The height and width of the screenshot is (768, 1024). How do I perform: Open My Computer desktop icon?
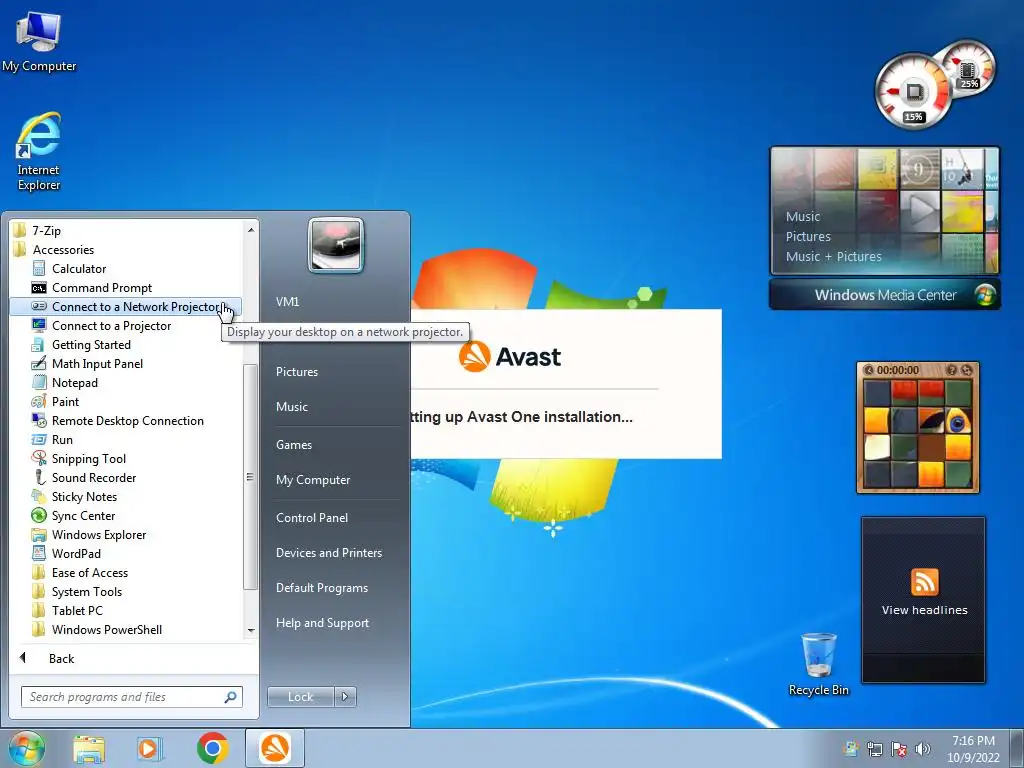[39, 42]
